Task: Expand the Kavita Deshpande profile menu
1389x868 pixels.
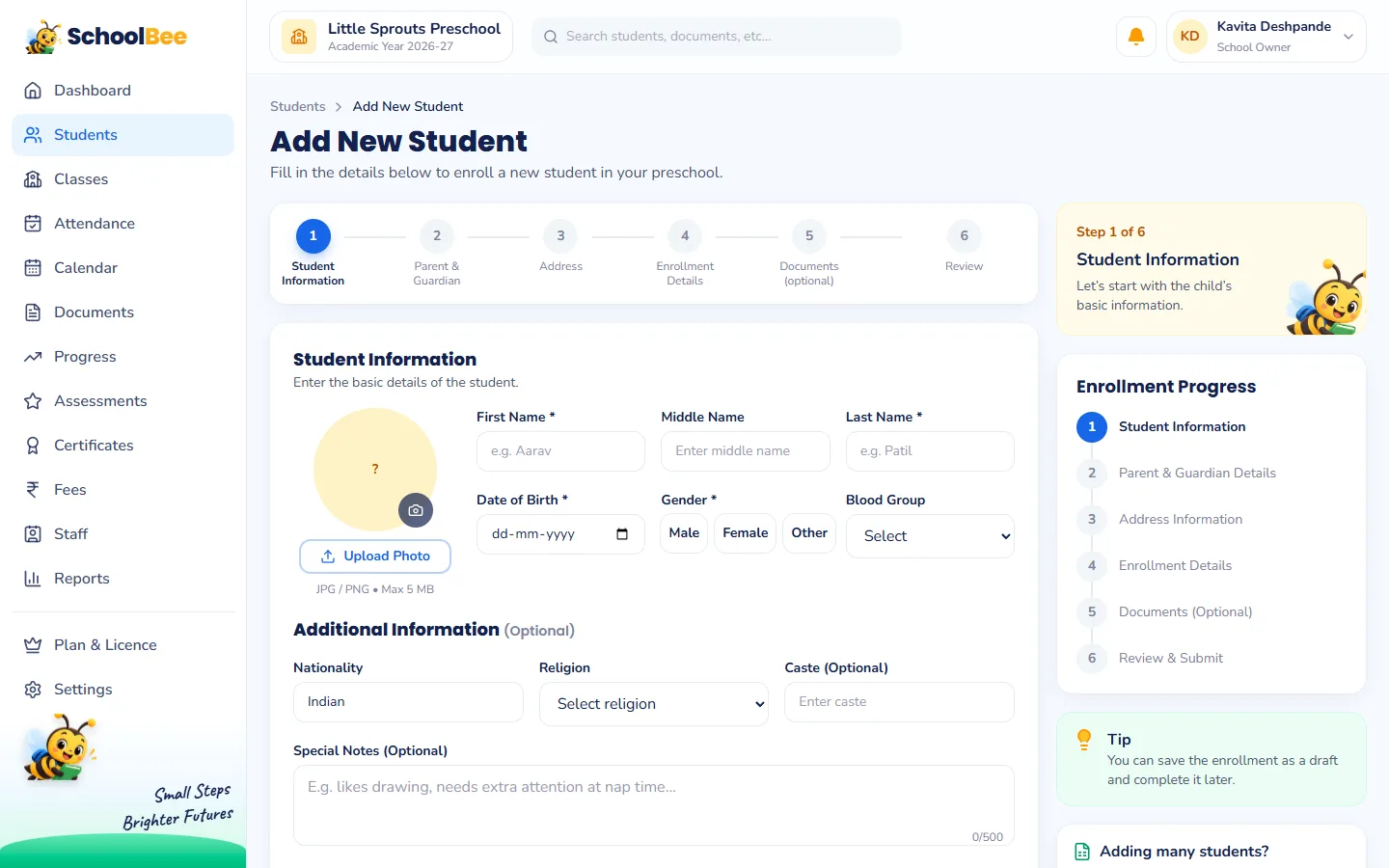Action: [1266, 37]
